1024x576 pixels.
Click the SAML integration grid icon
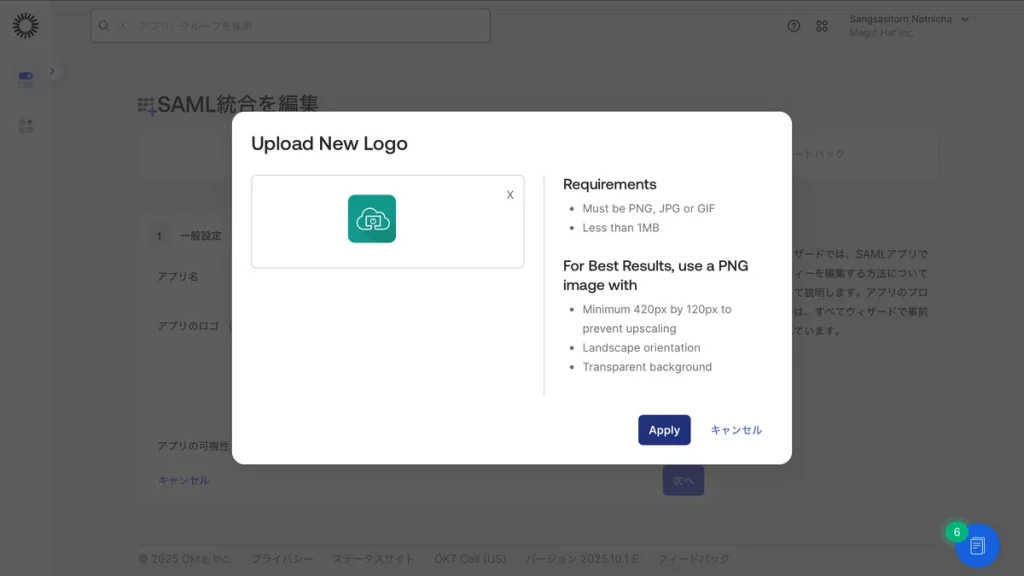[147, 105]
